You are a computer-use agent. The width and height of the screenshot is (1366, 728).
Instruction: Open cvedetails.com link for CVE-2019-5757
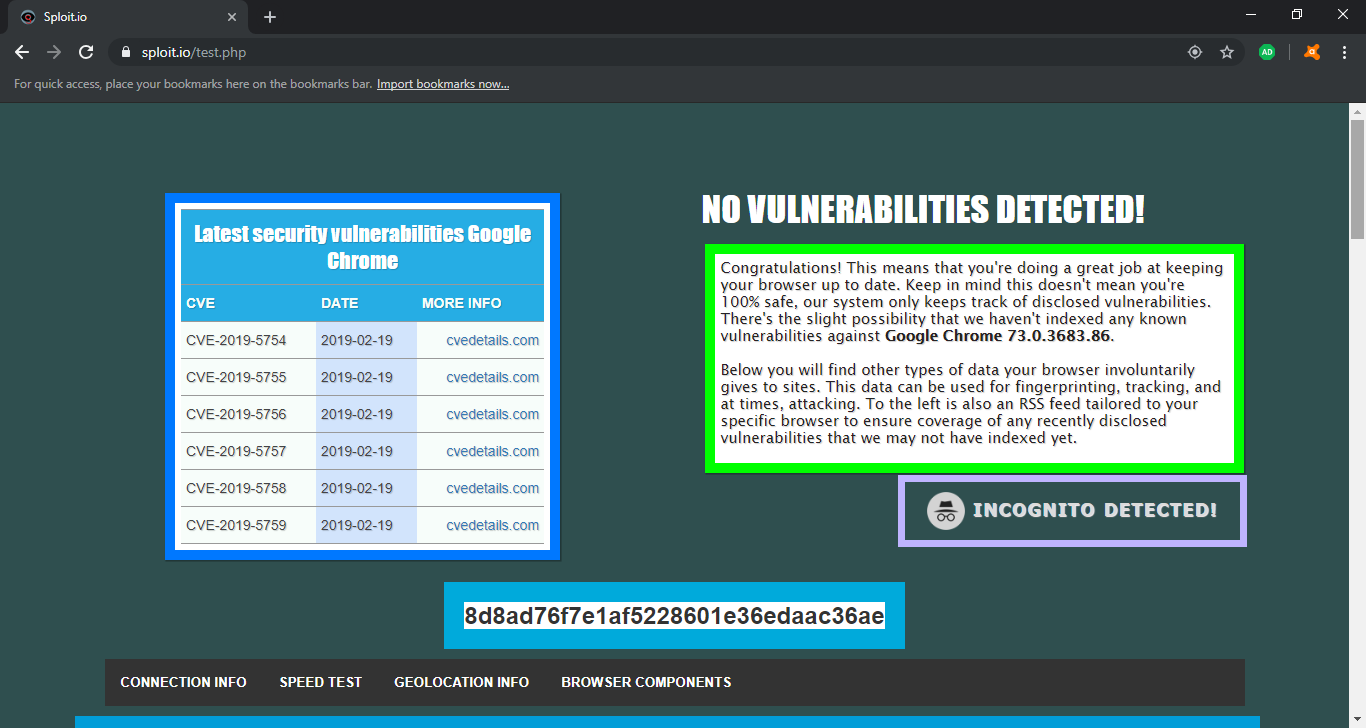tap(492, 451)
